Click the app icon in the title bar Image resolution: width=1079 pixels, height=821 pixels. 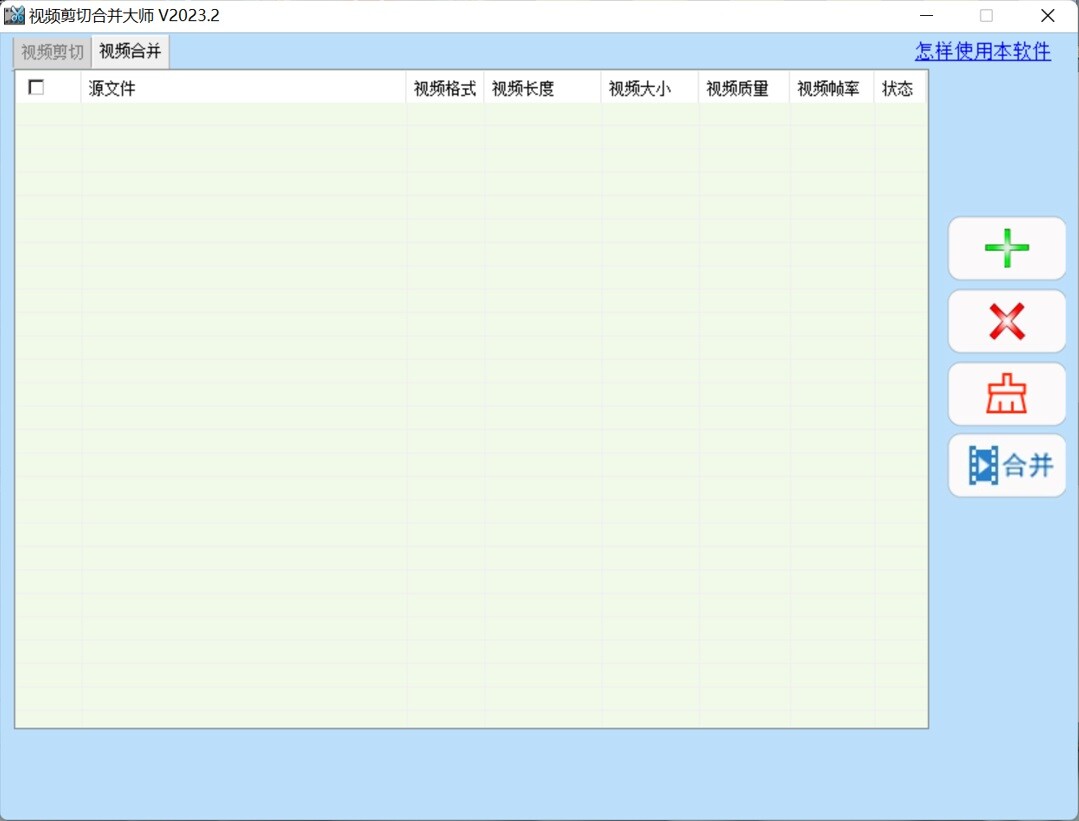pyautogui.click(x=14, y=15)
